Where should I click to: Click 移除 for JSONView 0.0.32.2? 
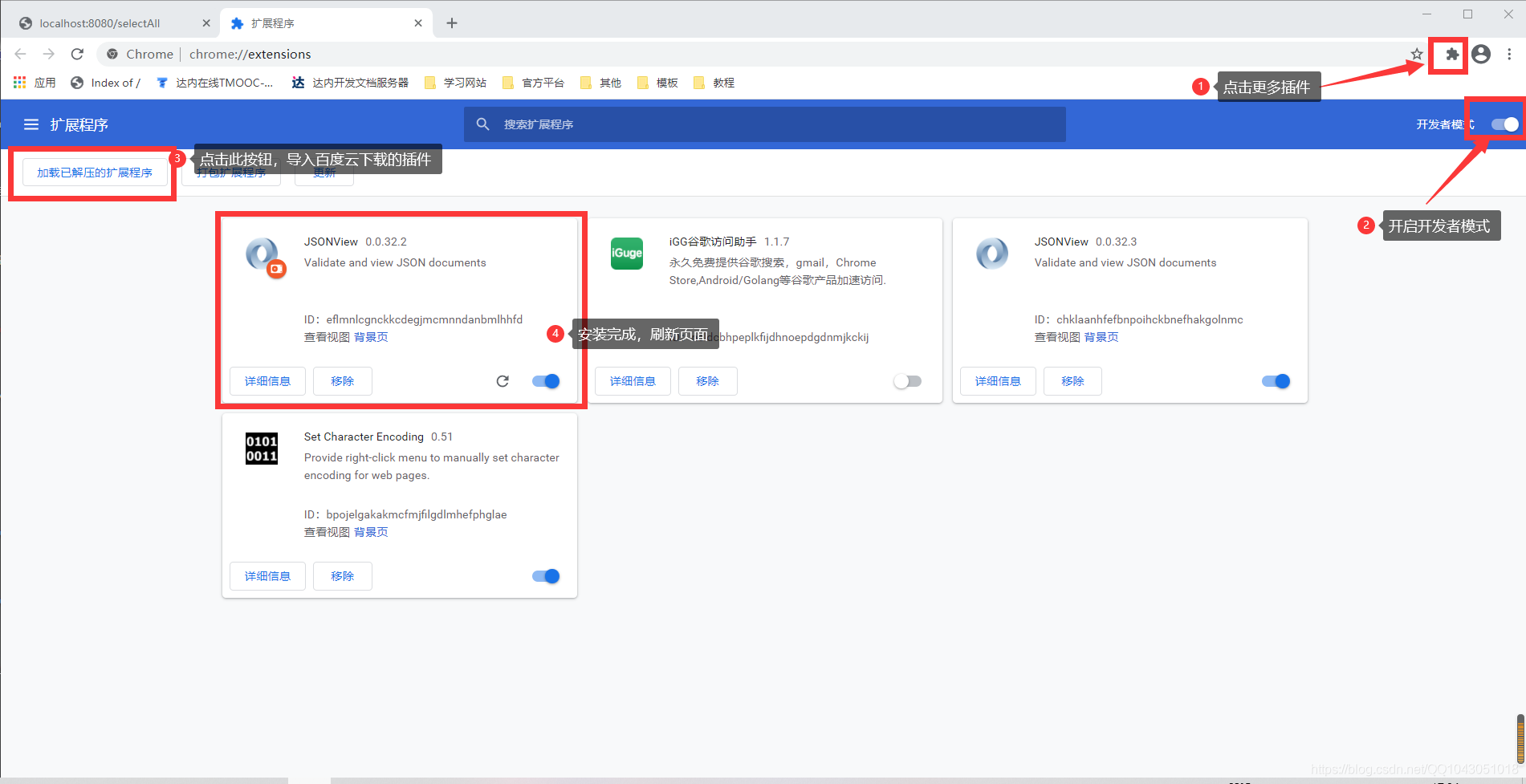[x=343, y=381]
